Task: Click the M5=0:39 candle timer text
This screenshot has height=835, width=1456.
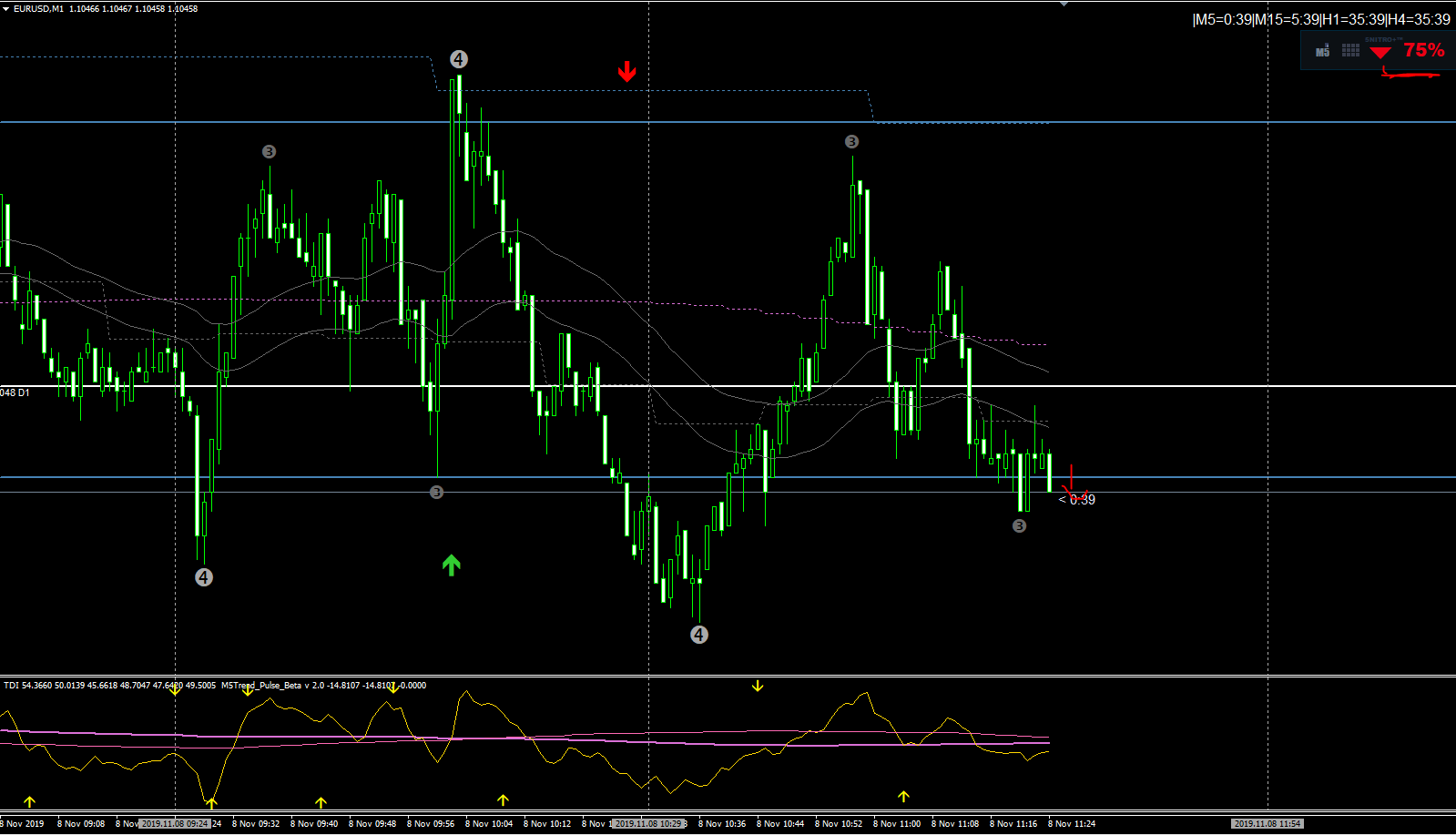Action: [x=1223, y=20]
